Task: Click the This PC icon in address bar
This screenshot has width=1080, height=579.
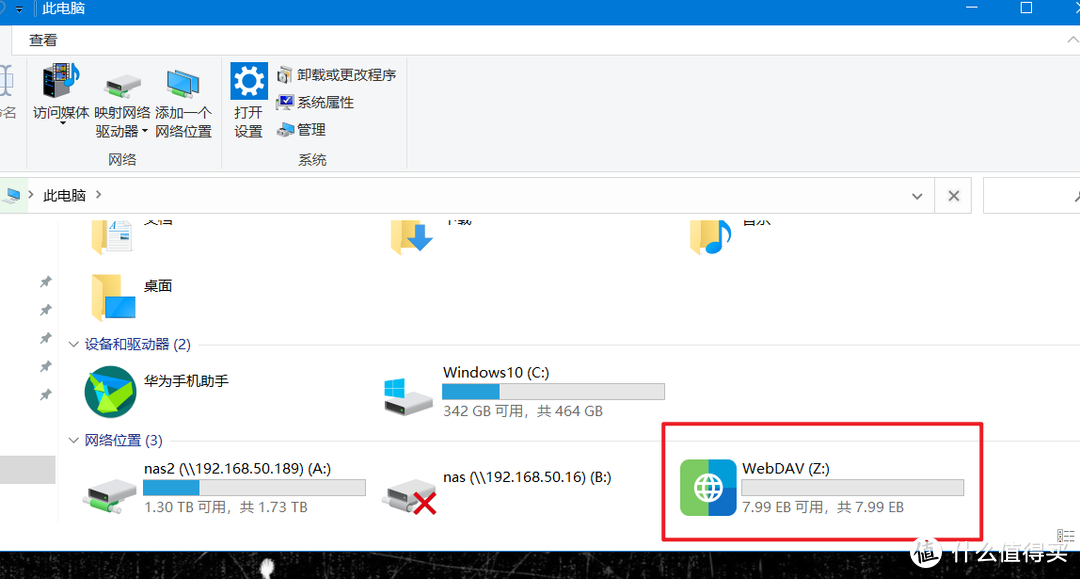Action: 12,196
